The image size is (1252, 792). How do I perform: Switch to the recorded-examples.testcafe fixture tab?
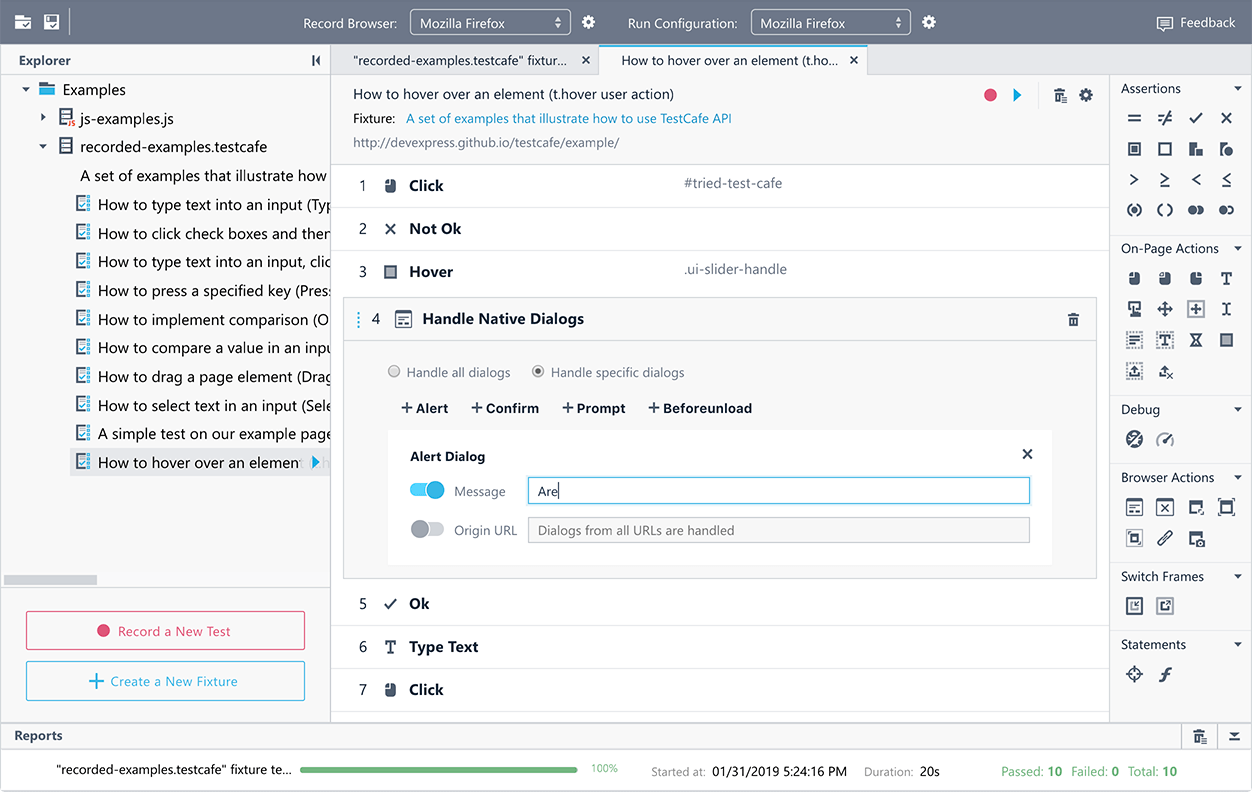click(460, 60)
